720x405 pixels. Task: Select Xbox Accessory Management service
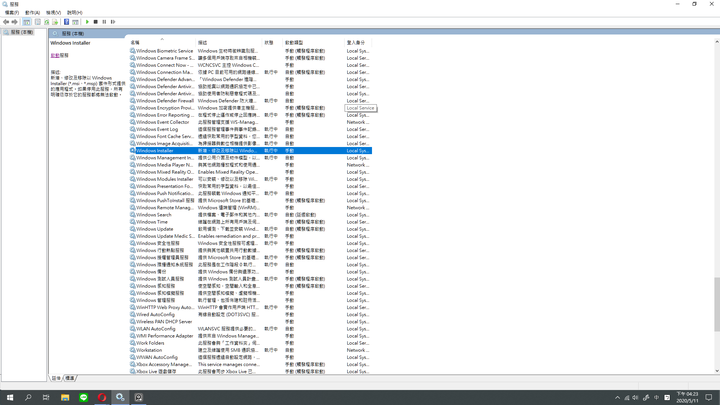click(250, 364)
